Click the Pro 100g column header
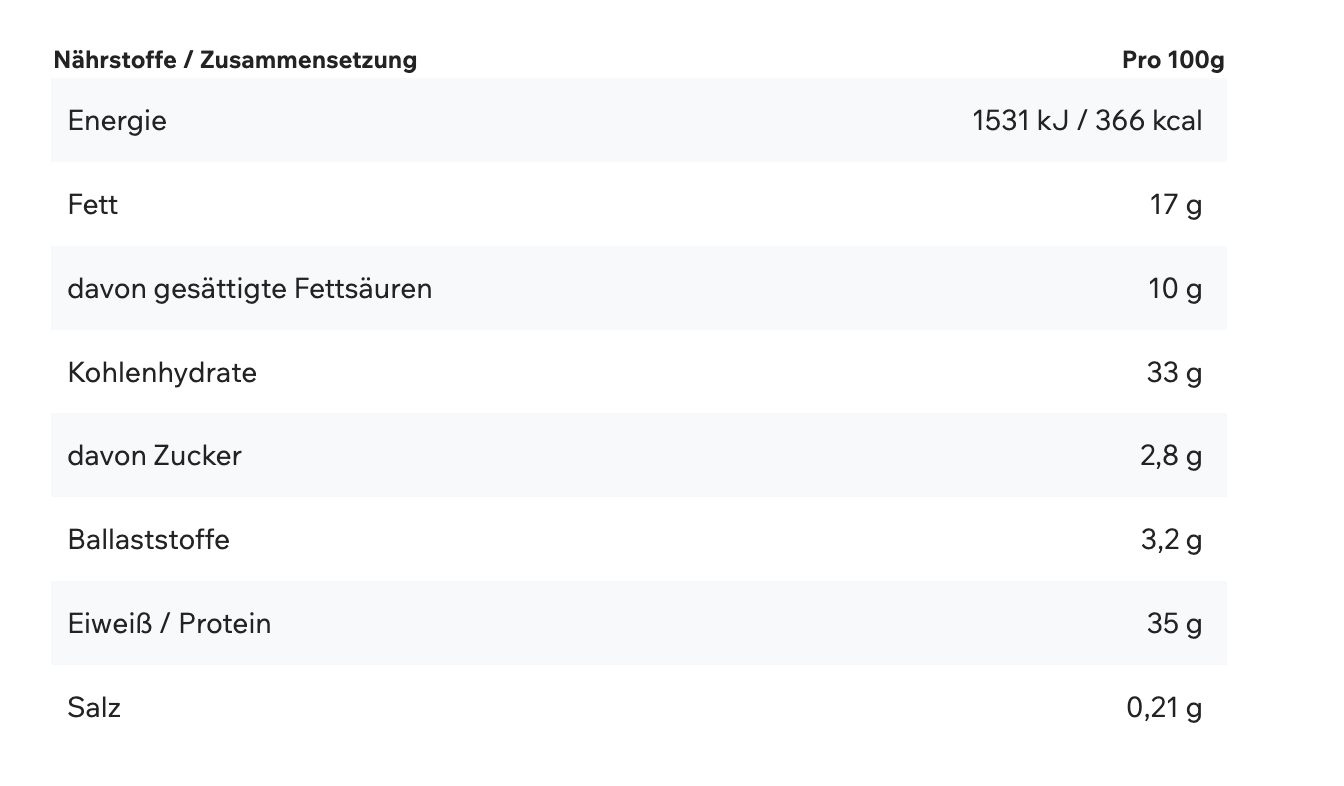Screen dimensions: 1344x786 [x=1173, y=60]
